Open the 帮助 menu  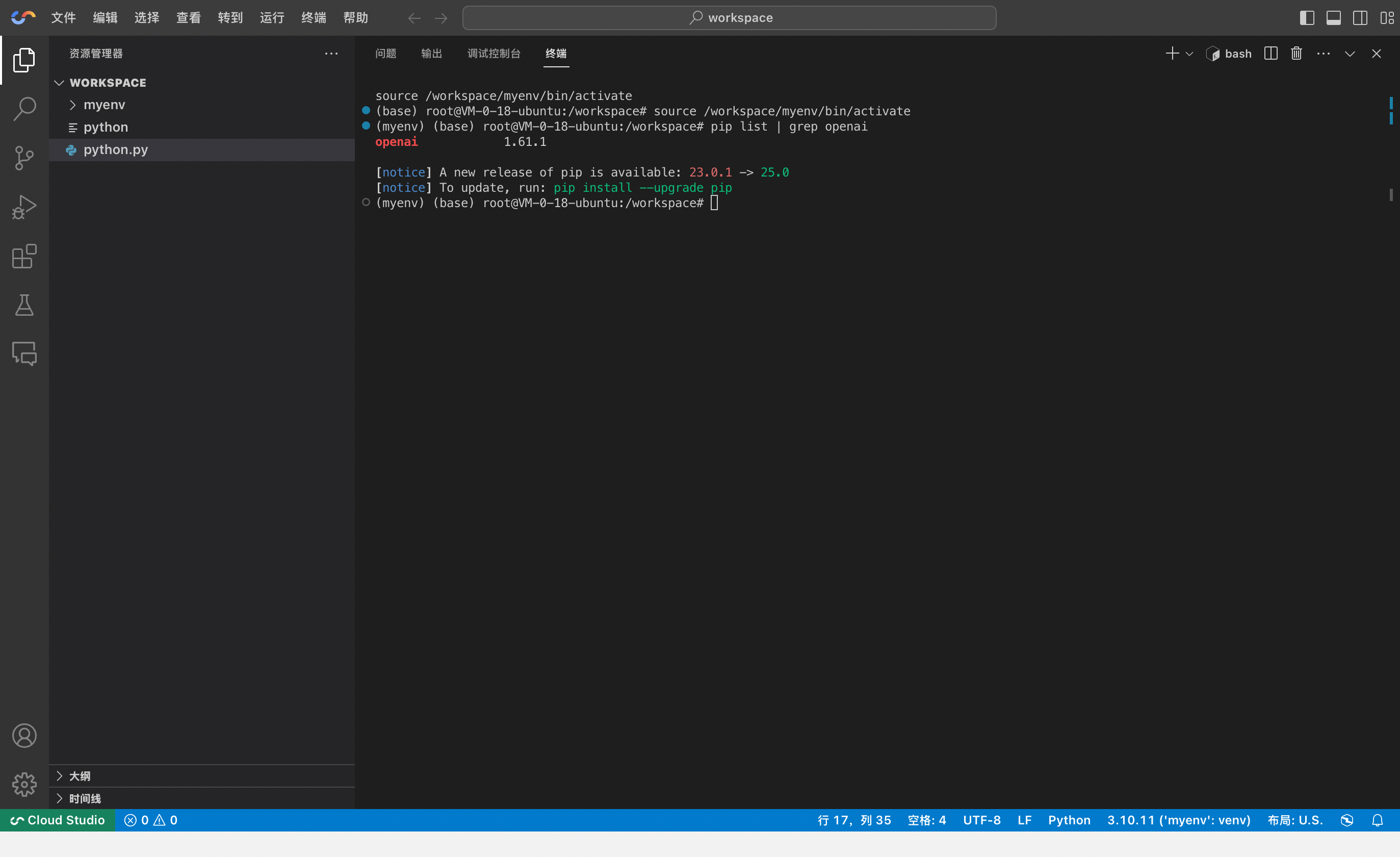pos(356,18)
